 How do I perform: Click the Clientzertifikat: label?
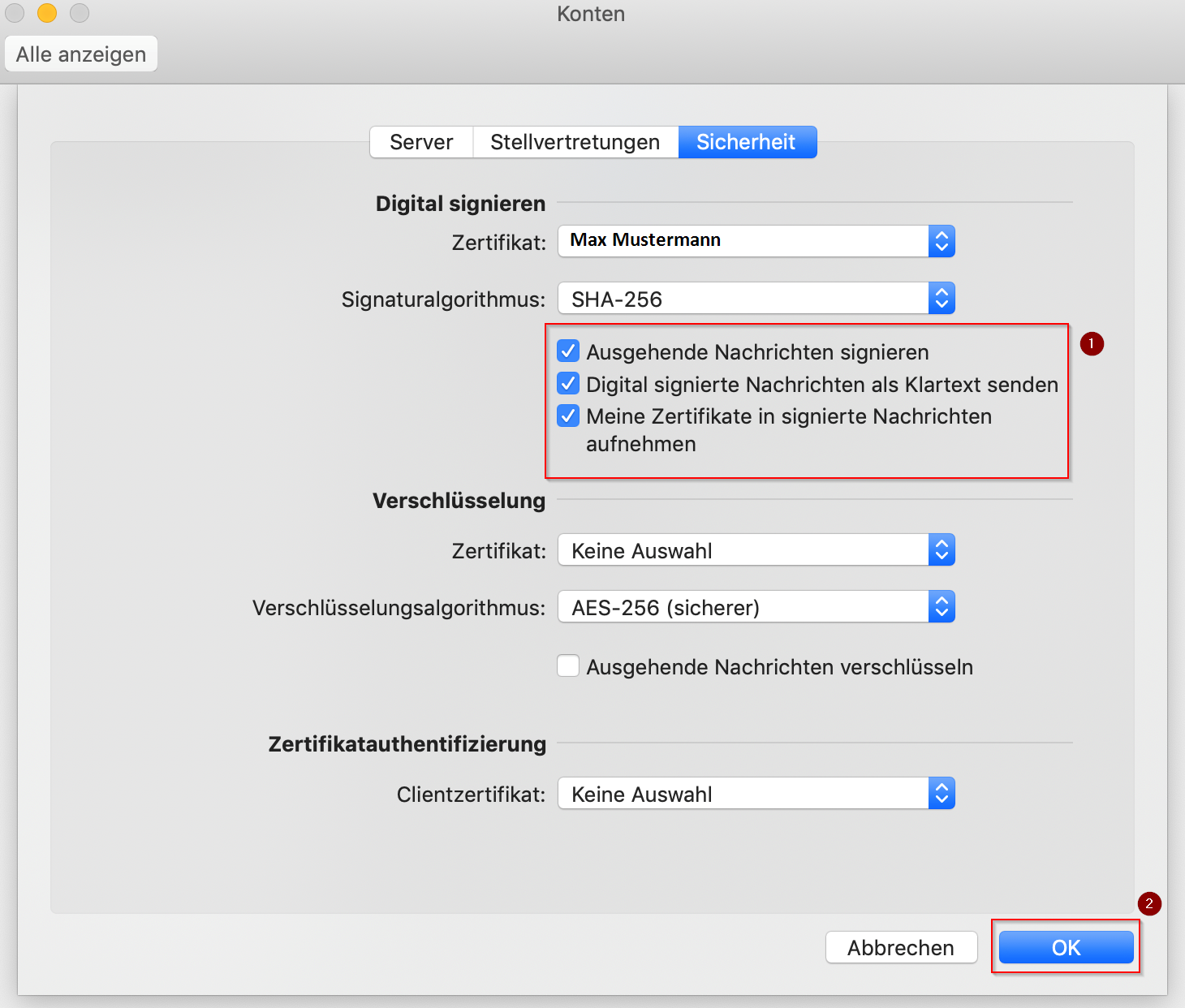click(472, 795)
